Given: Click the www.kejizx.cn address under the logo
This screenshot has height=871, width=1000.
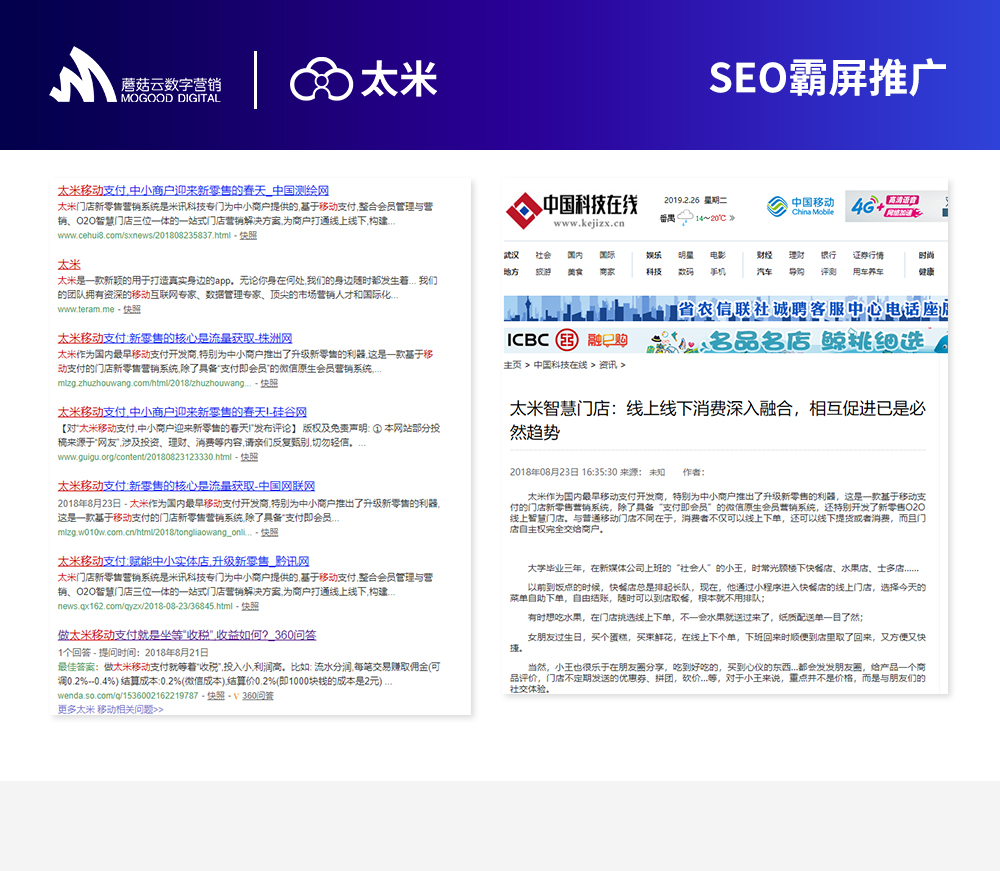Looking at the screenshot, I should click(589, 223).
